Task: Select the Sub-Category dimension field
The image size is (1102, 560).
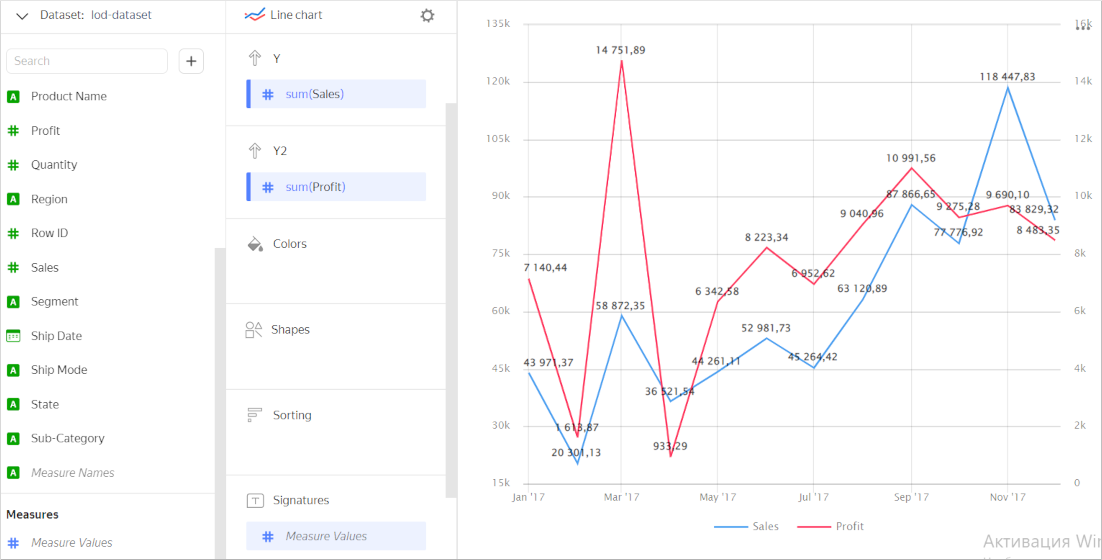Action: 68,438
